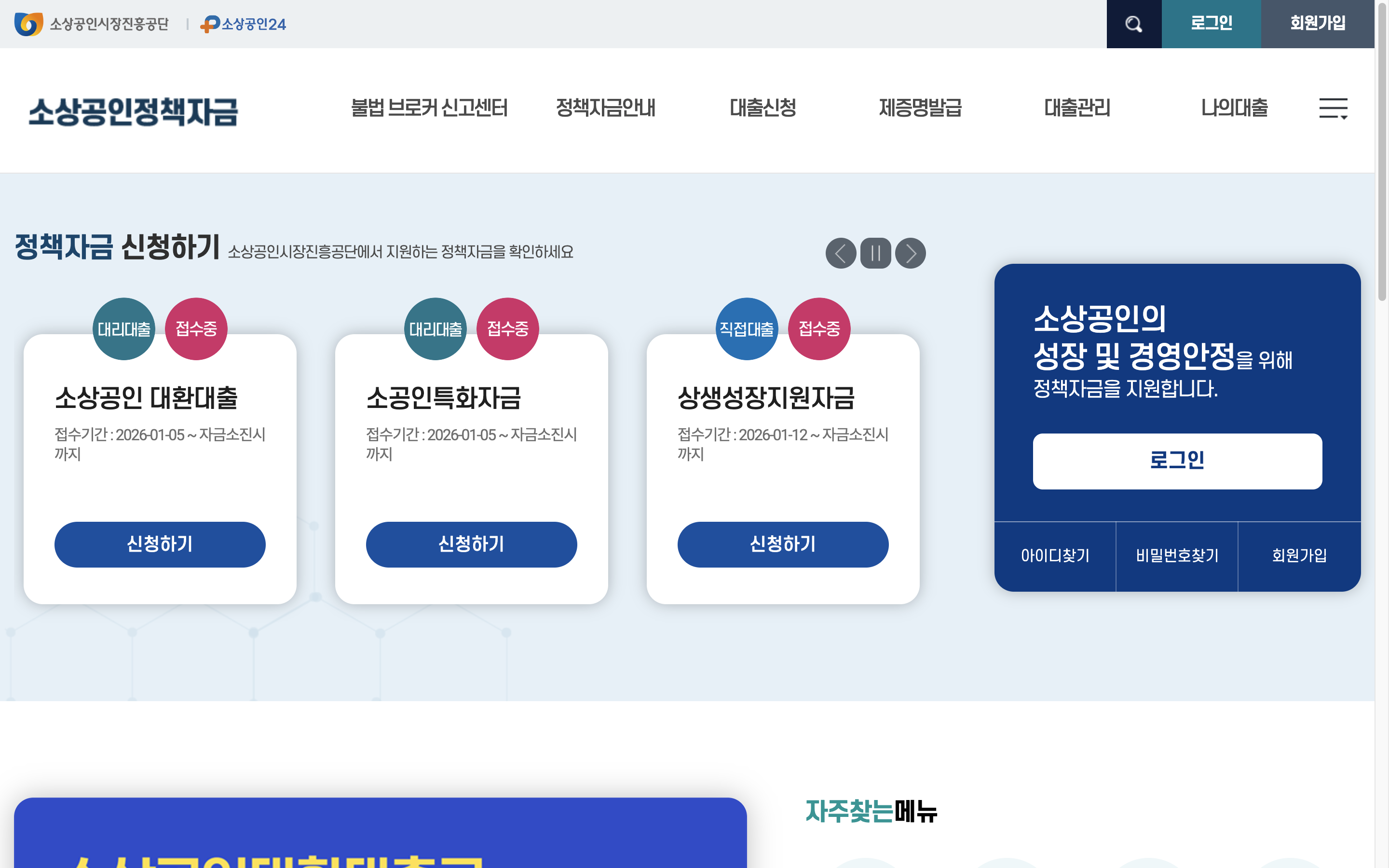
Task: Click the white 로그인 button in blue panel
Action: click(1177, 461)
